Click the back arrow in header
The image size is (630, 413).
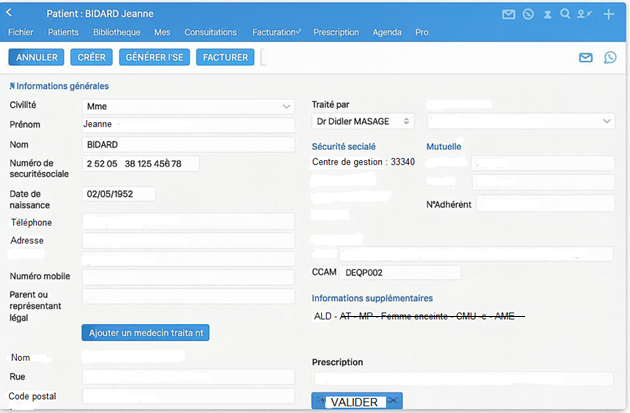tap(11, 14)
